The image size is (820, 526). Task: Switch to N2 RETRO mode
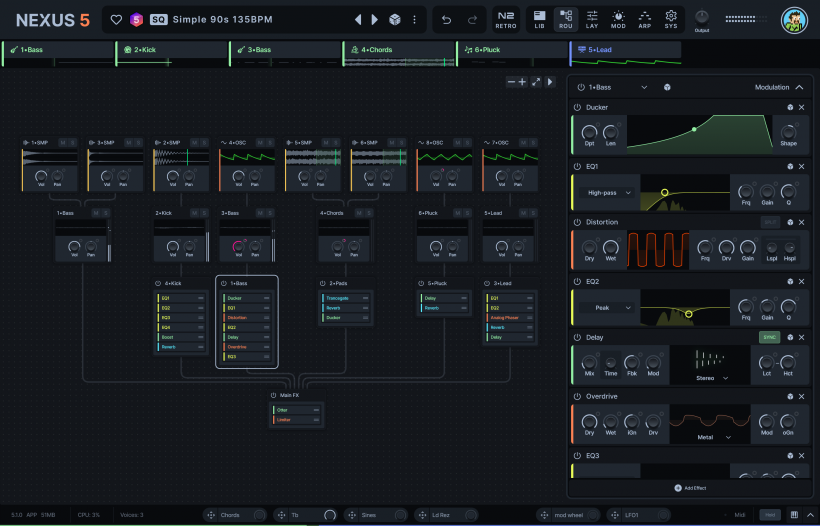(506, 20)
